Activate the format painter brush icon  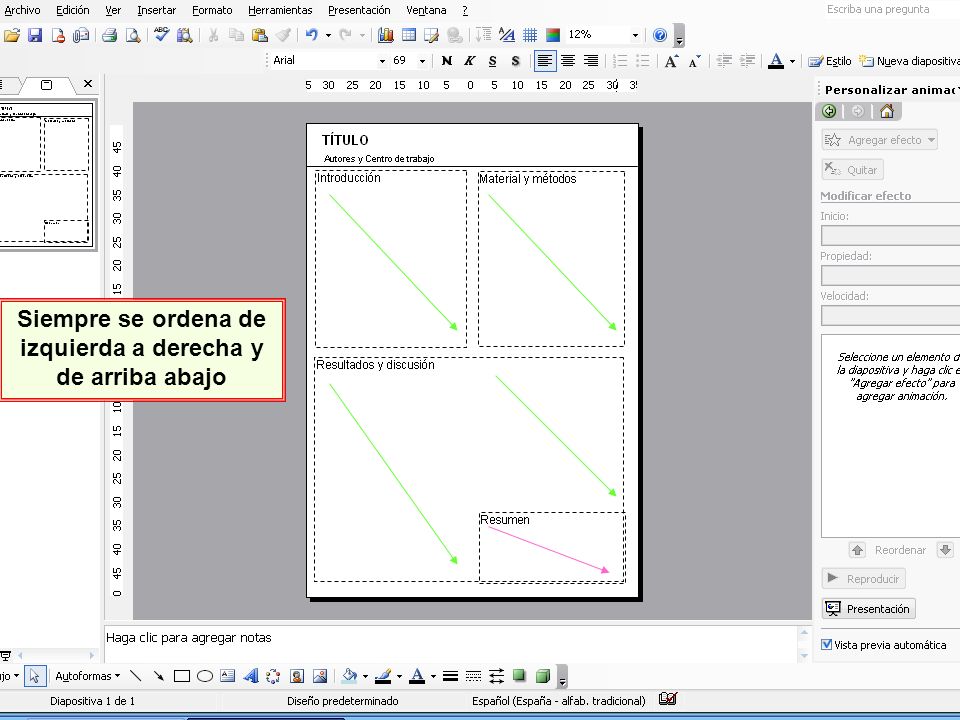(x=283, y=35)
